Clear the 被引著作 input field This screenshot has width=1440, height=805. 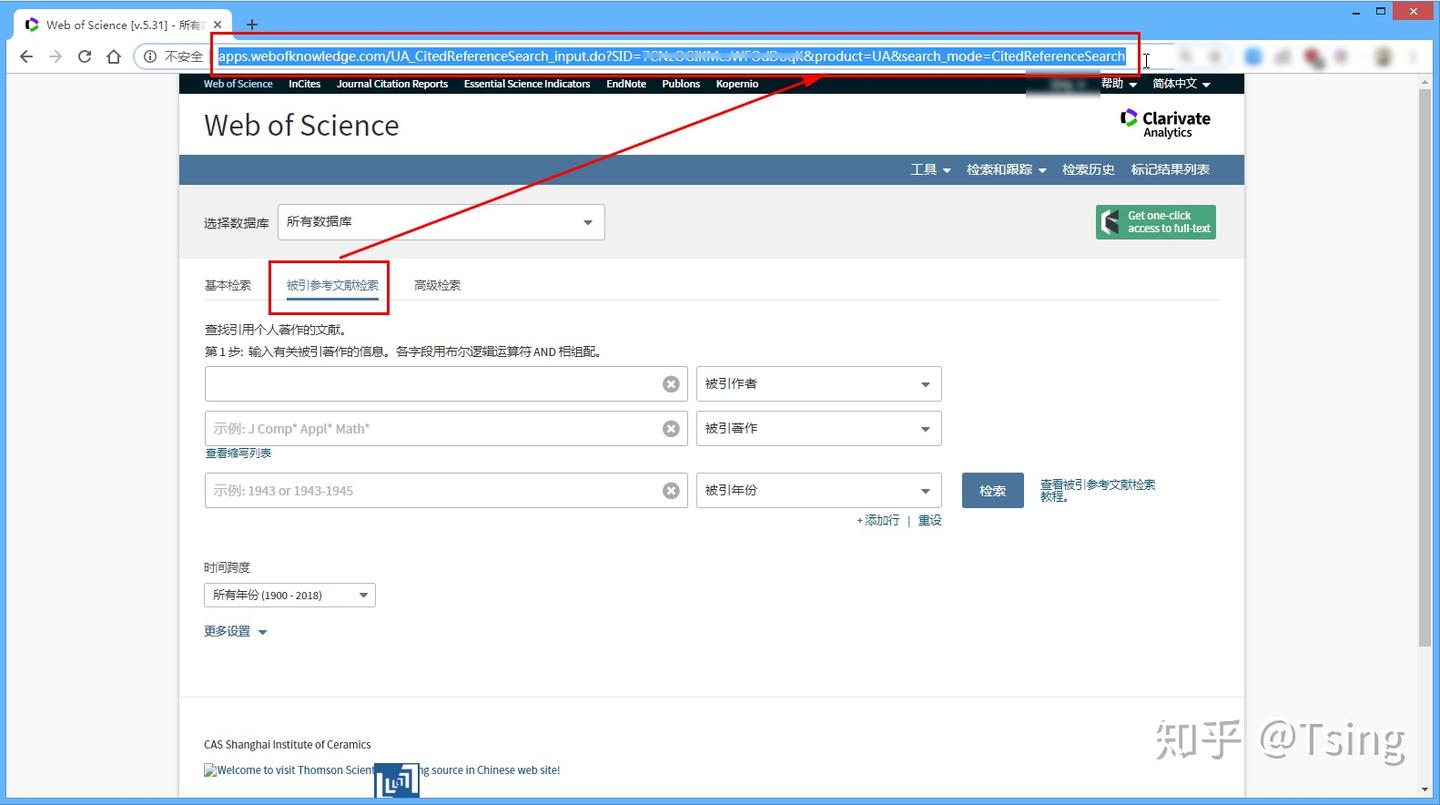click(x=671, y=429)
